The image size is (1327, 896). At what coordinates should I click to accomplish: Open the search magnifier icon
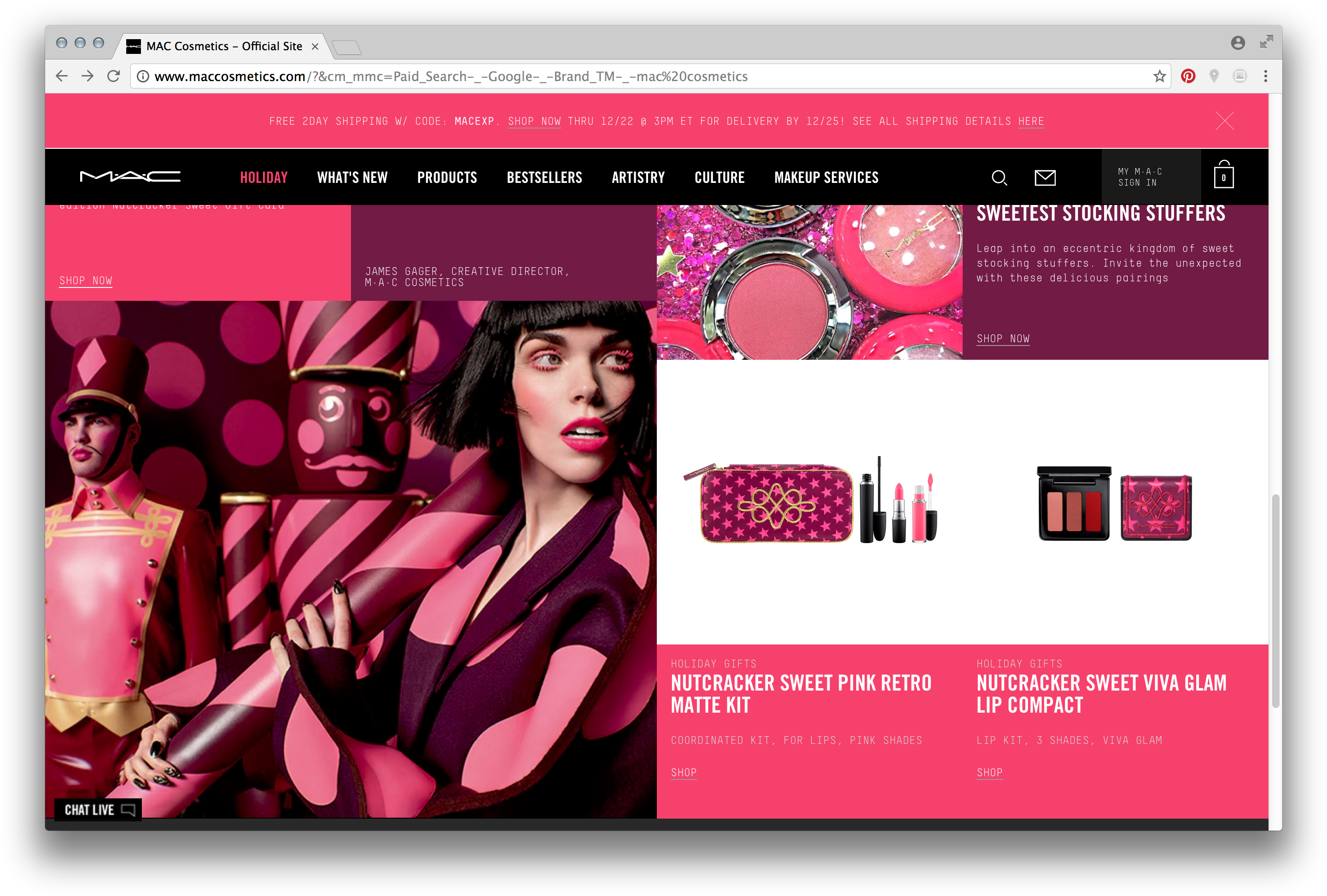tap(999, 178)
